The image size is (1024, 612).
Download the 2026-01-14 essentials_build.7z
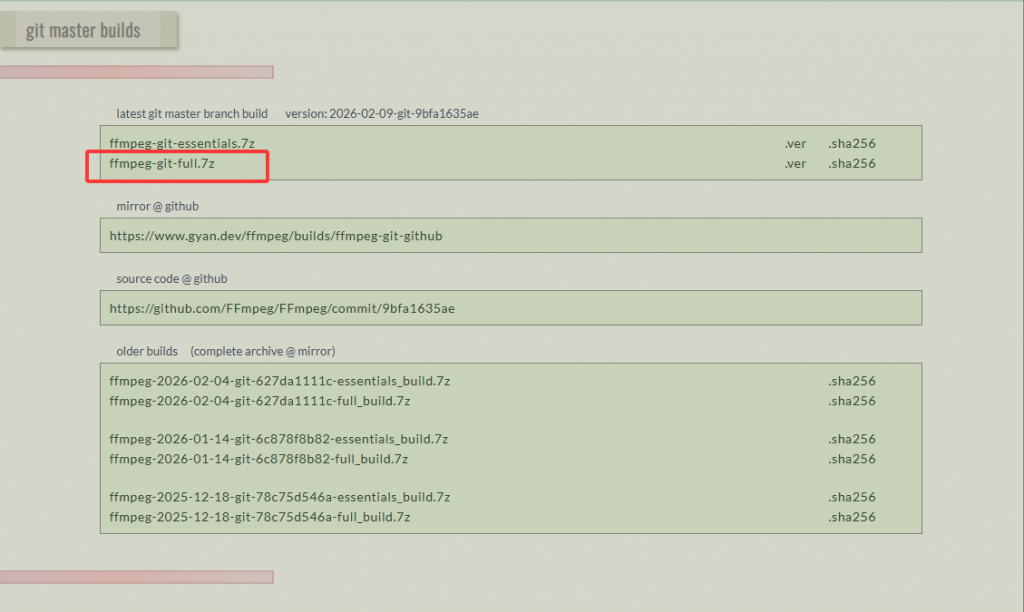coord(278,439)
